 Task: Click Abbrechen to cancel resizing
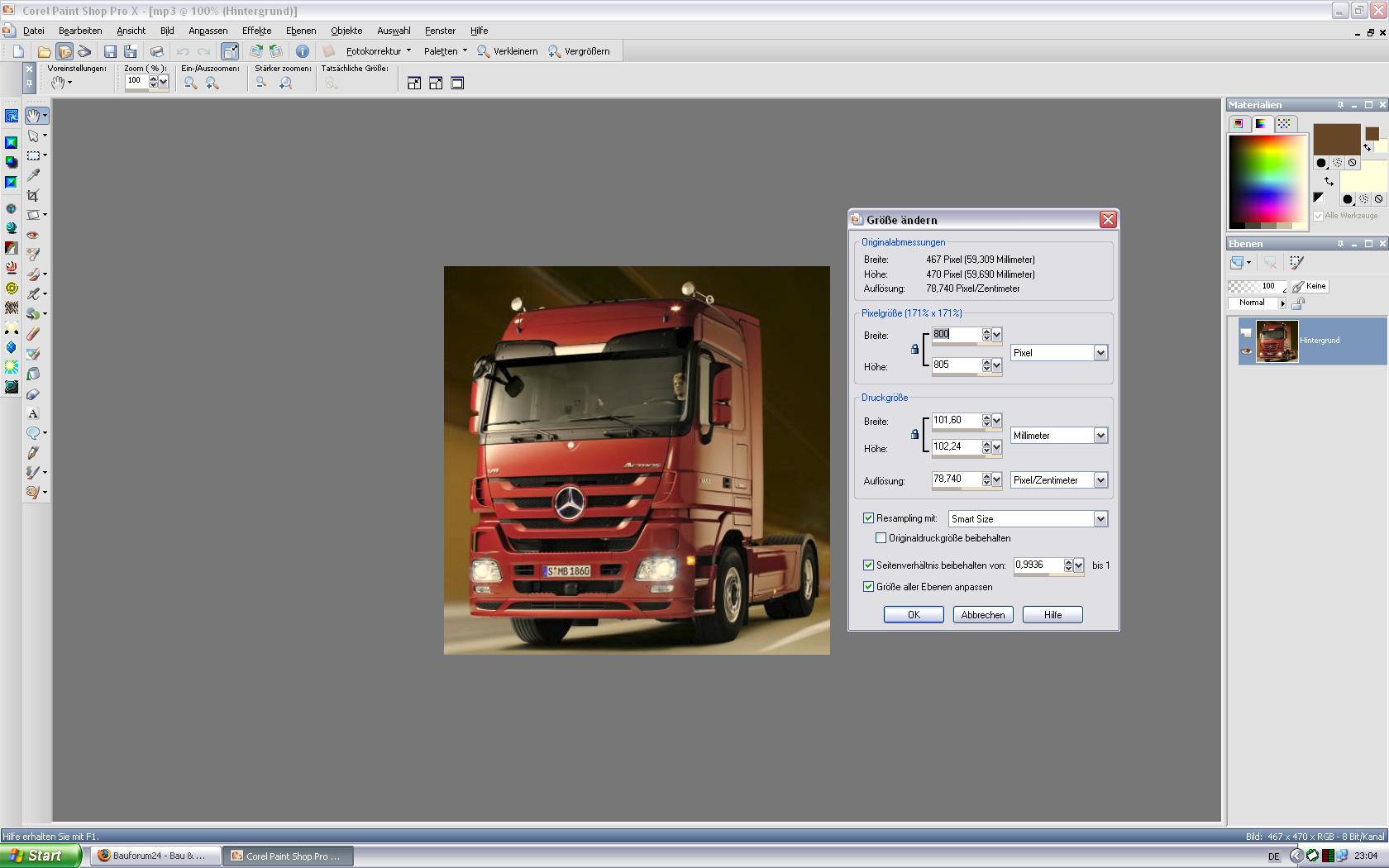point(983,615)
